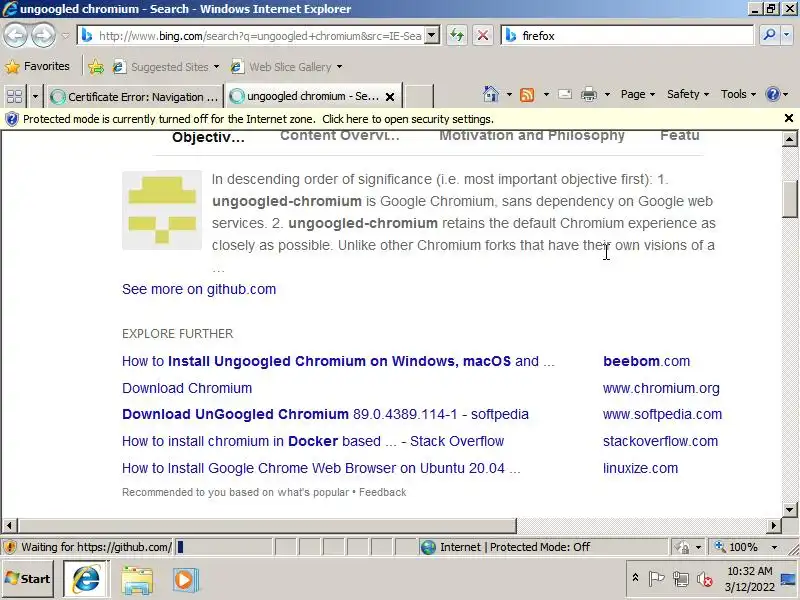Viewport: 800px width, 600px height.
Task: Expand the Home button dropdown arrow
Action: pyautogui.click(x=509, y=94)
